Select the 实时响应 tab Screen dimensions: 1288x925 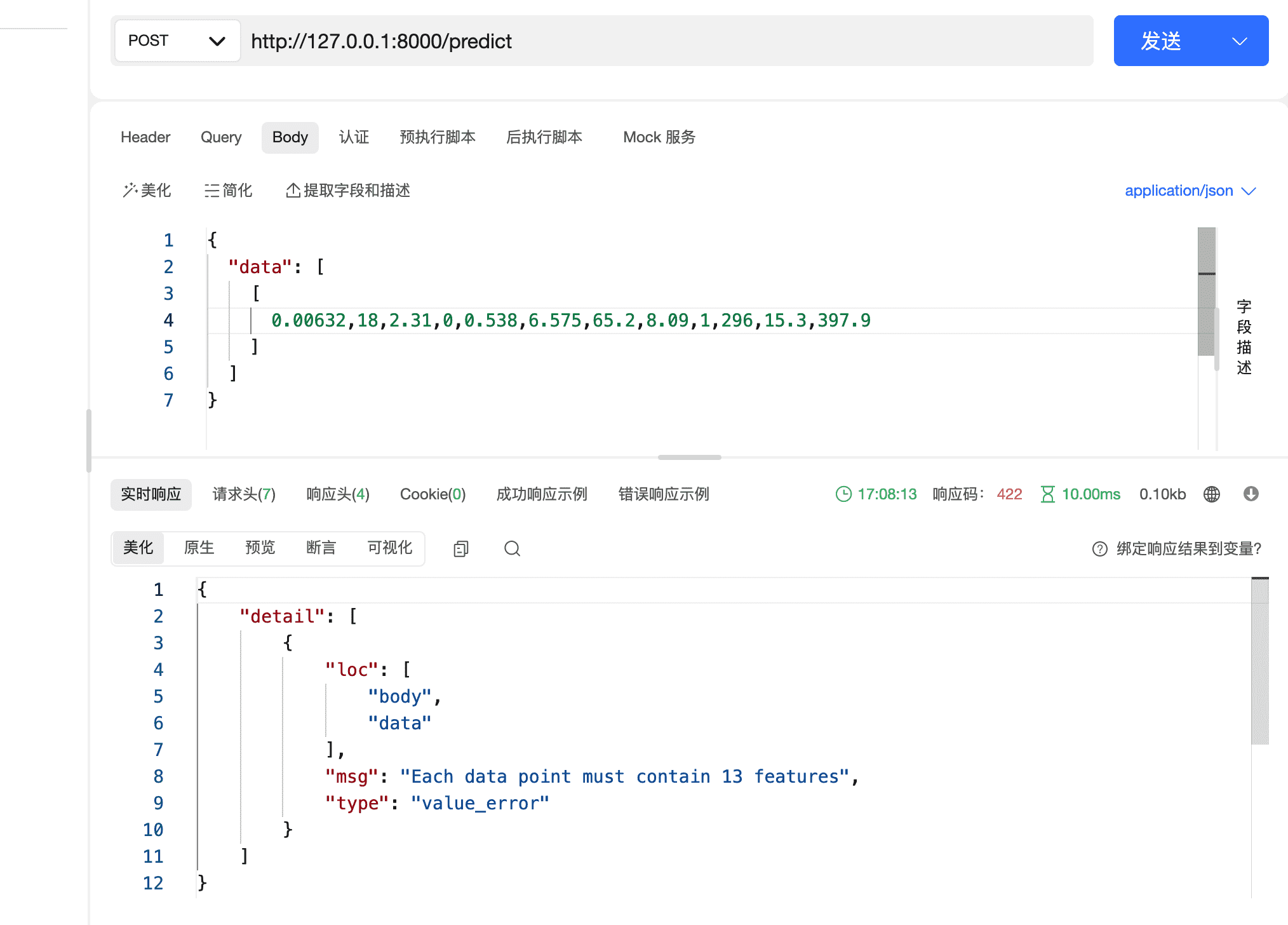tap(151, 494)
